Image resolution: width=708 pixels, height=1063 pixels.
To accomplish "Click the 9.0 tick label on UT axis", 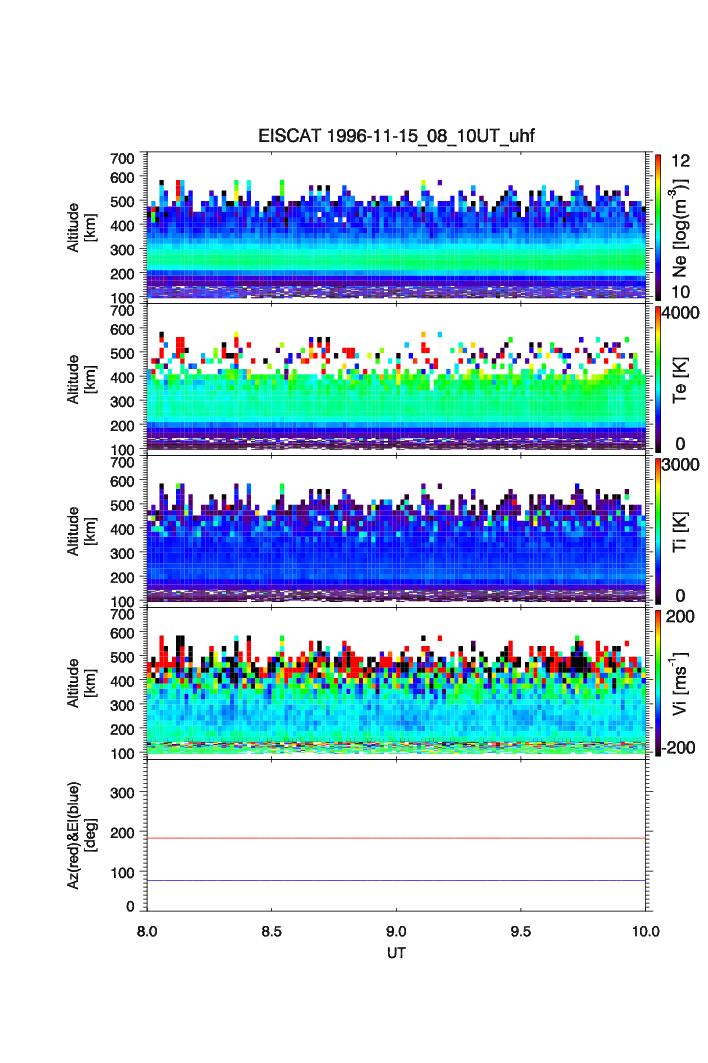I will [397, 931].
